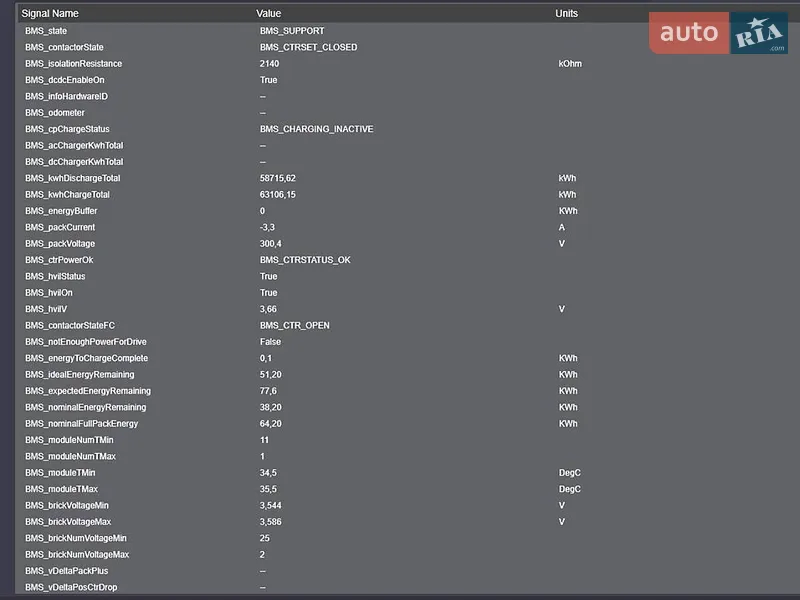Select the BMS_brickVoltageMax signal name

coord(68,521)
